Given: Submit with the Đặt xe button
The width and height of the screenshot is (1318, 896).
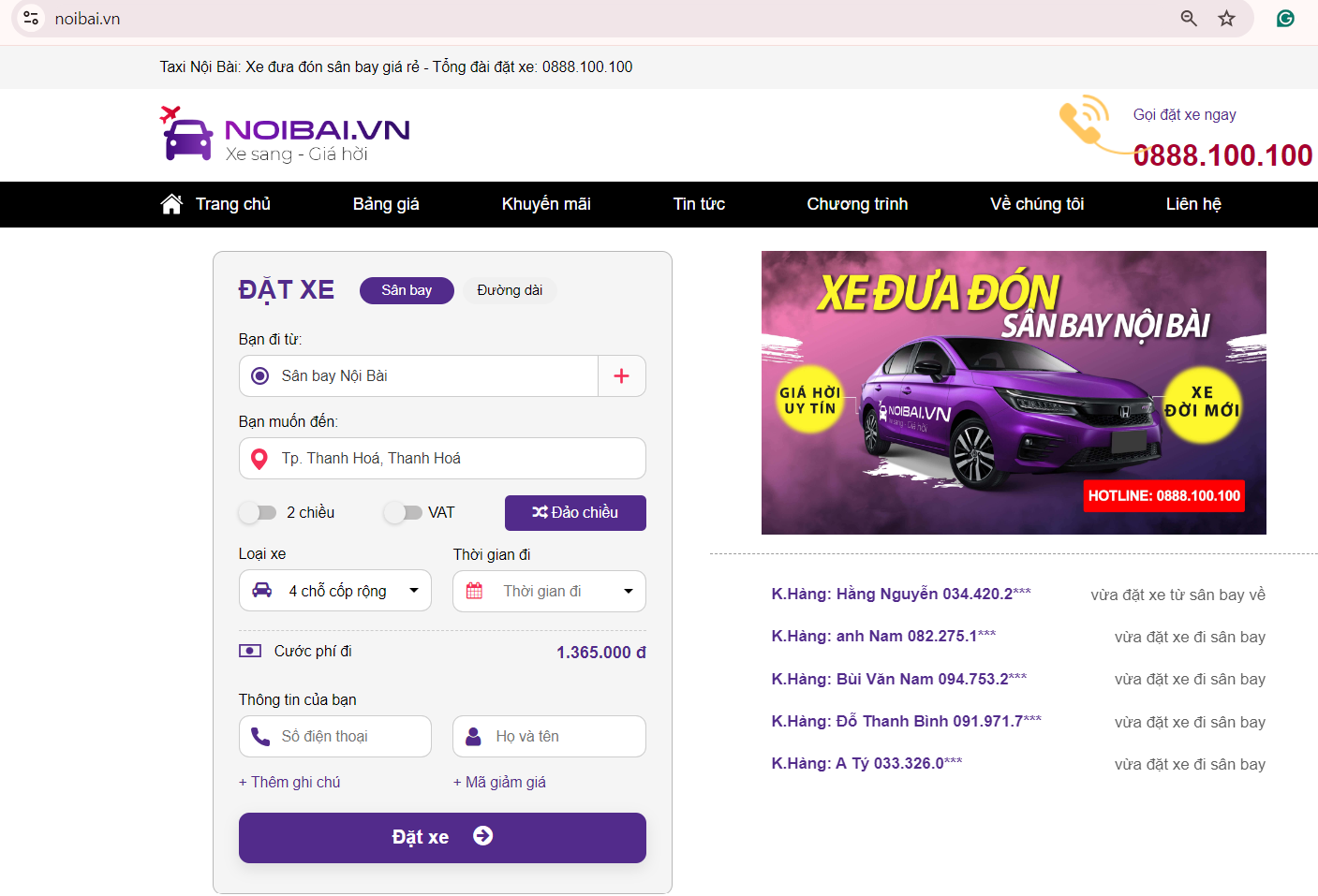Looking at the screenshot, I should point(442,837).
